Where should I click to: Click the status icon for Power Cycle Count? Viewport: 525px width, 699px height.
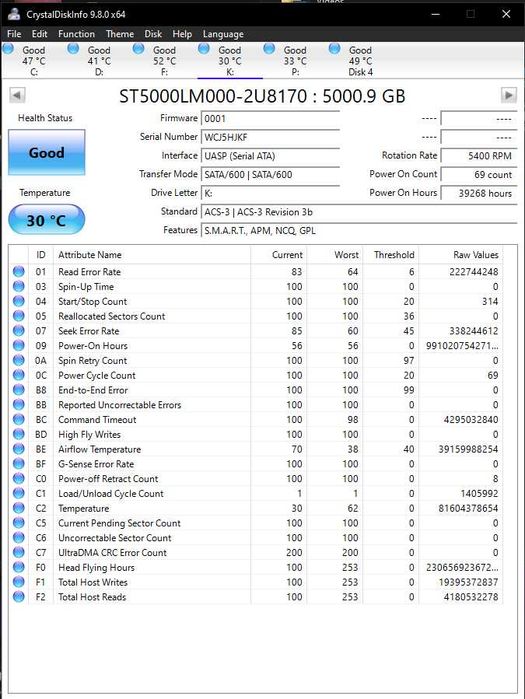[19, 375]
